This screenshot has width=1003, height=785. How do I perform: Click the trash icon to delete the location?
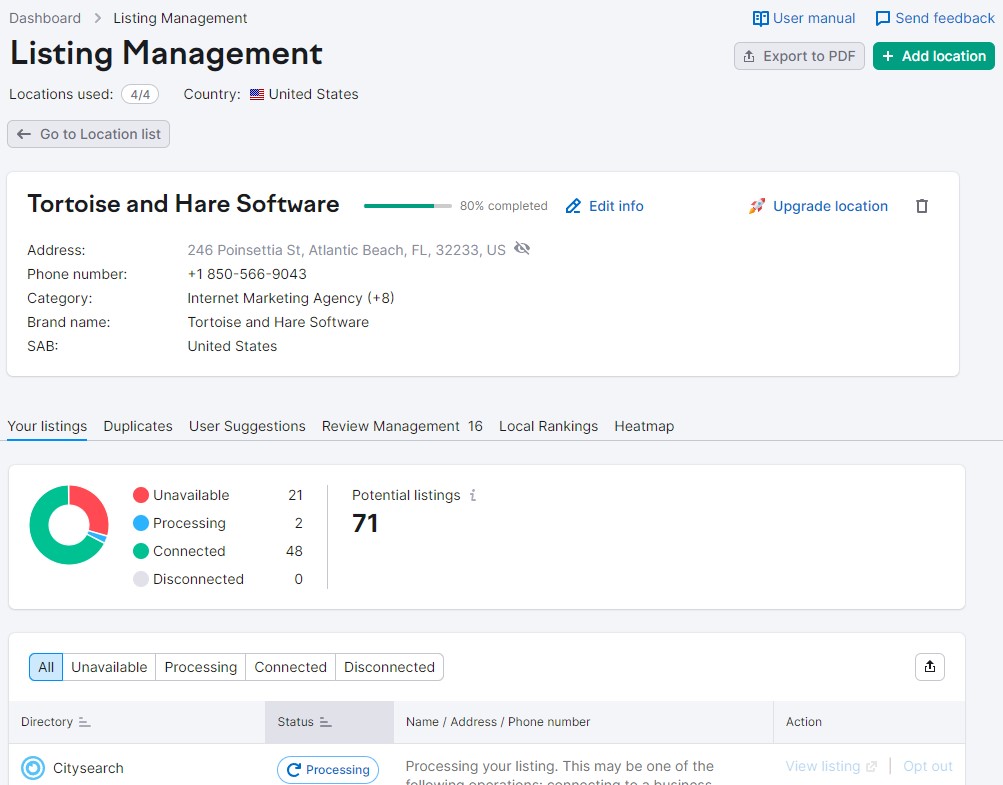(x=921, y=205)
